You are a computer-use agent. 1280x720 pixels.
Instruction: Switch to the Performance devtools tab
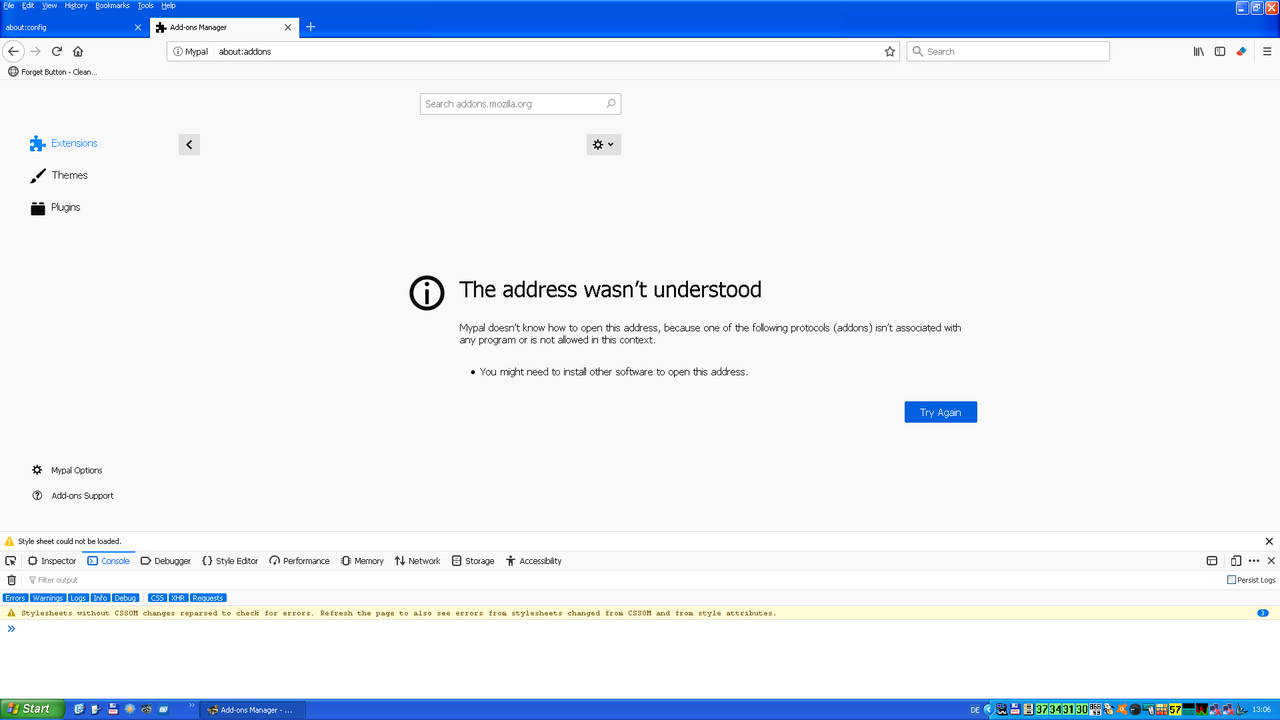click(299, 561)
